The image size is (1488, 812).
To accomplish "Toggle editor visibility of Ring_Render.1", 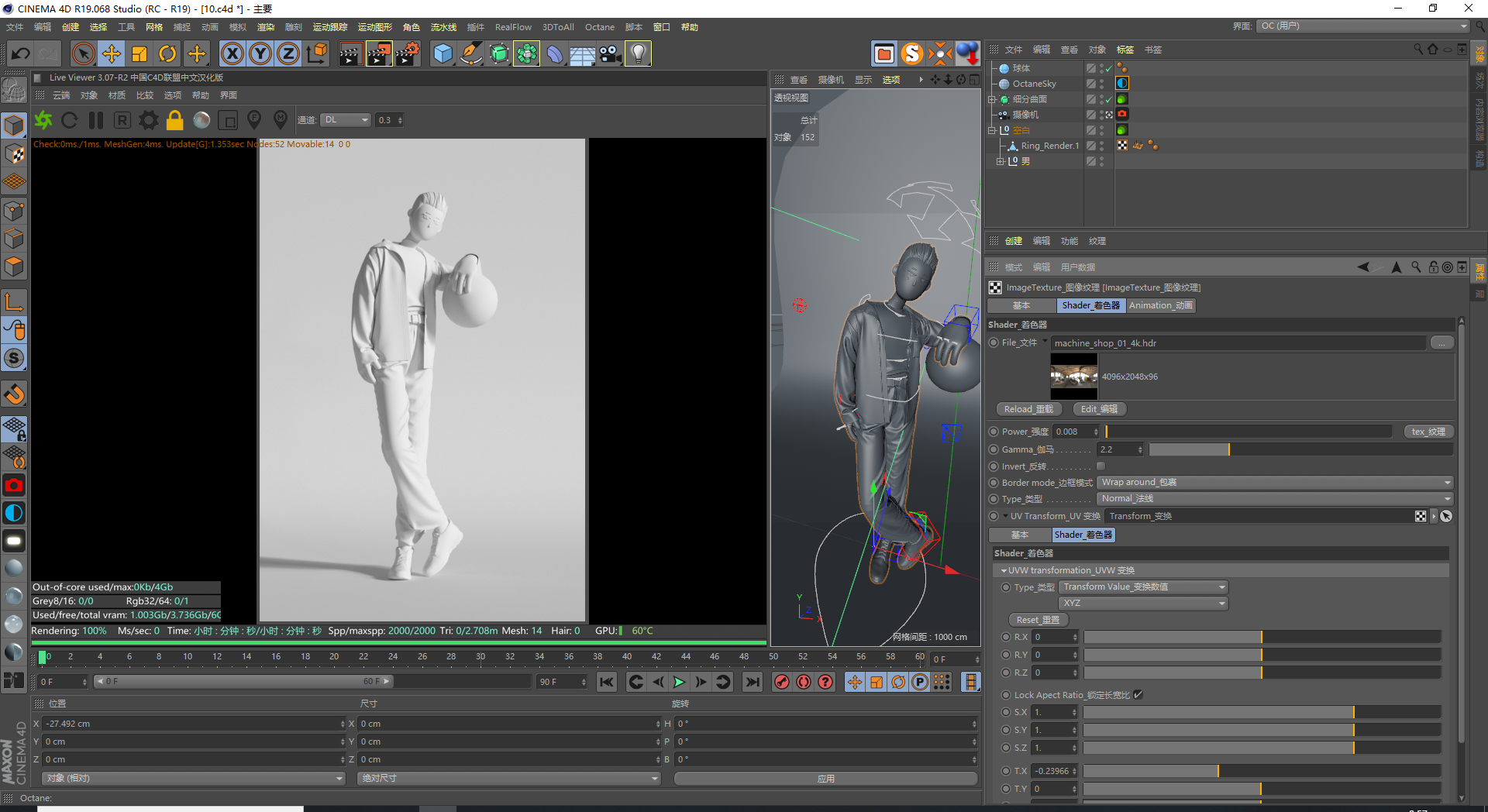I will [x=1101, y=143].
